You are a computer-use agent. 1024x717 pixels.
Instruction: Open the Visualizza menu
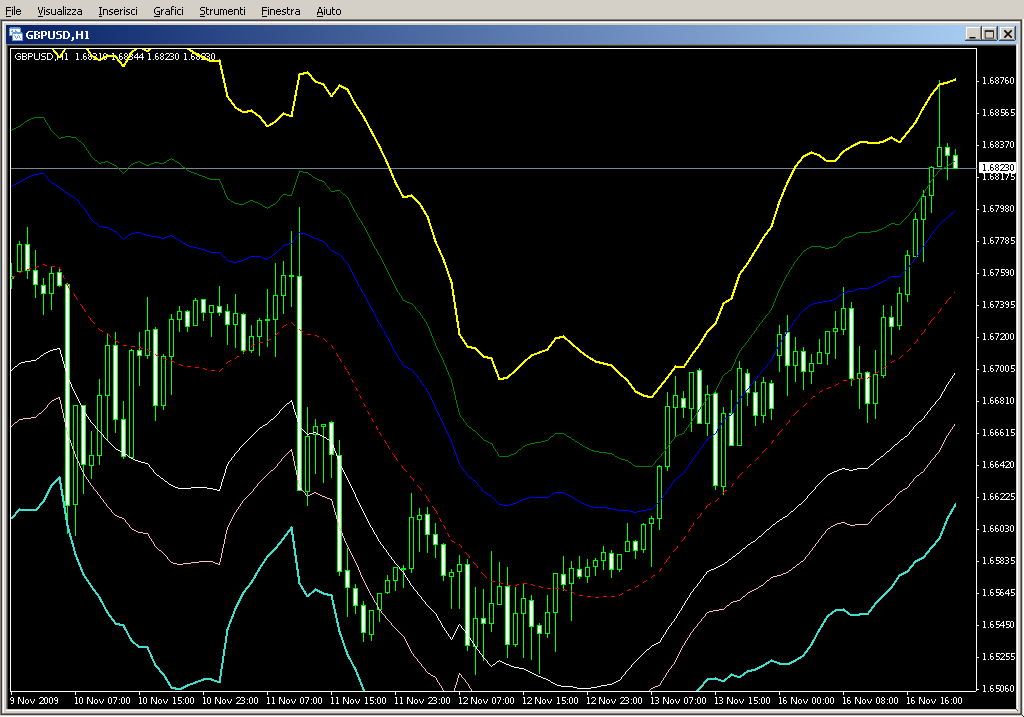click(x=60, y=11)
